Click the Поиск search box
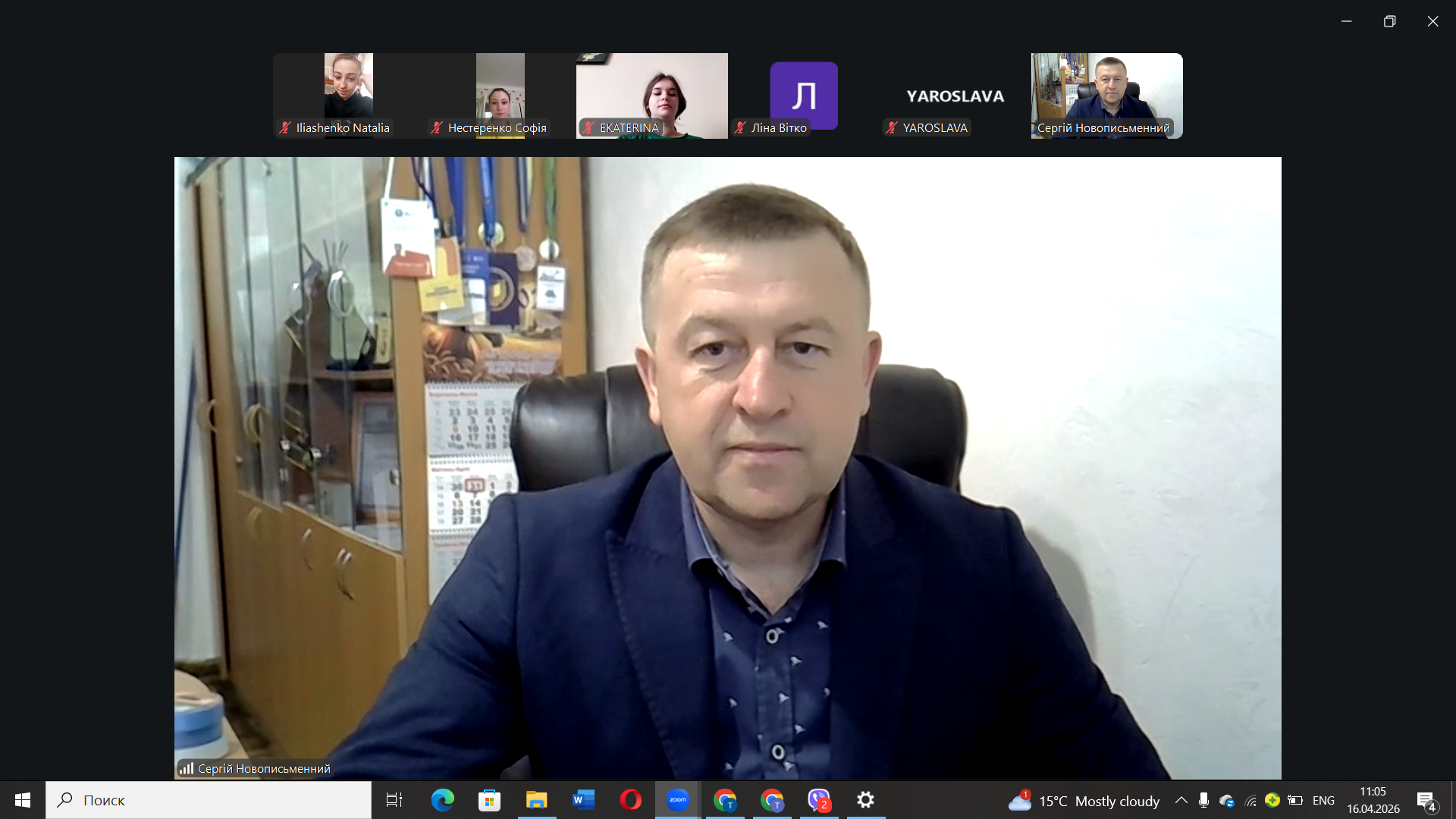This screenshot has width=1456, height=819. pyautogui.click(x=209, y=800)
